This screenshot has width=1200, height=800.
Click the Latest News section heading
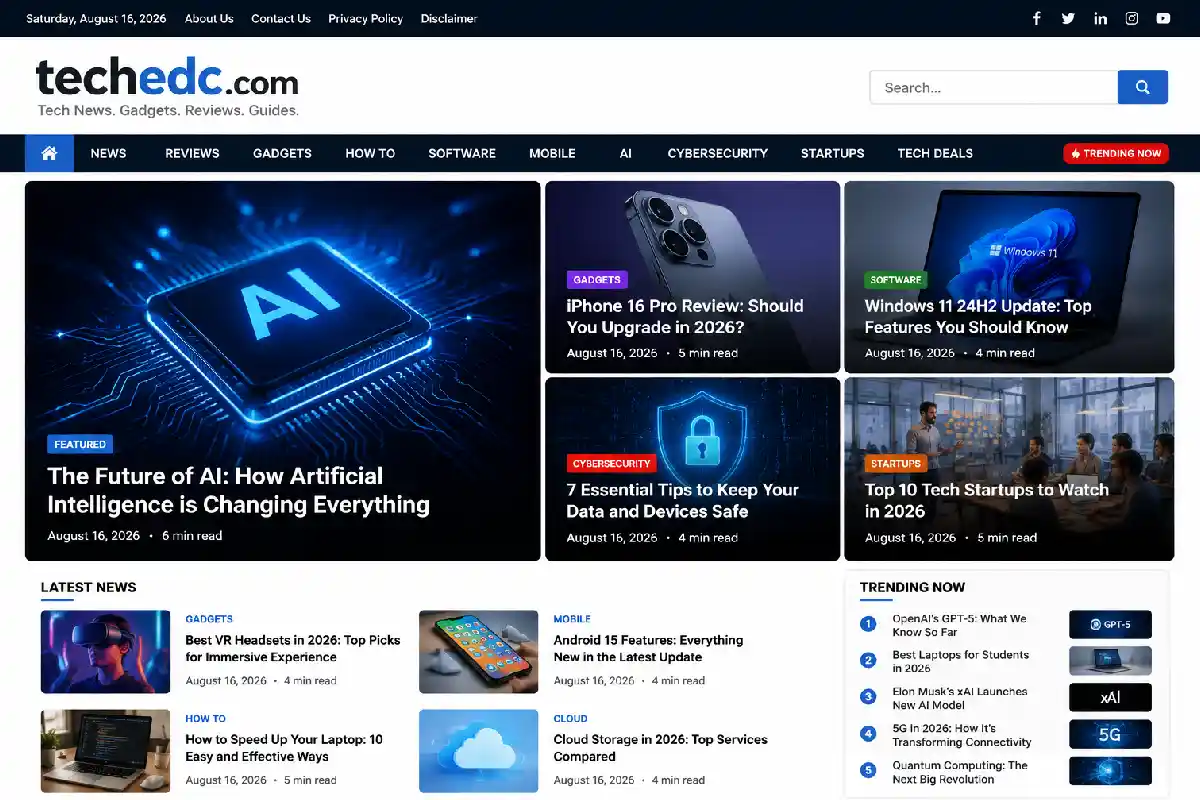(88, 587)
